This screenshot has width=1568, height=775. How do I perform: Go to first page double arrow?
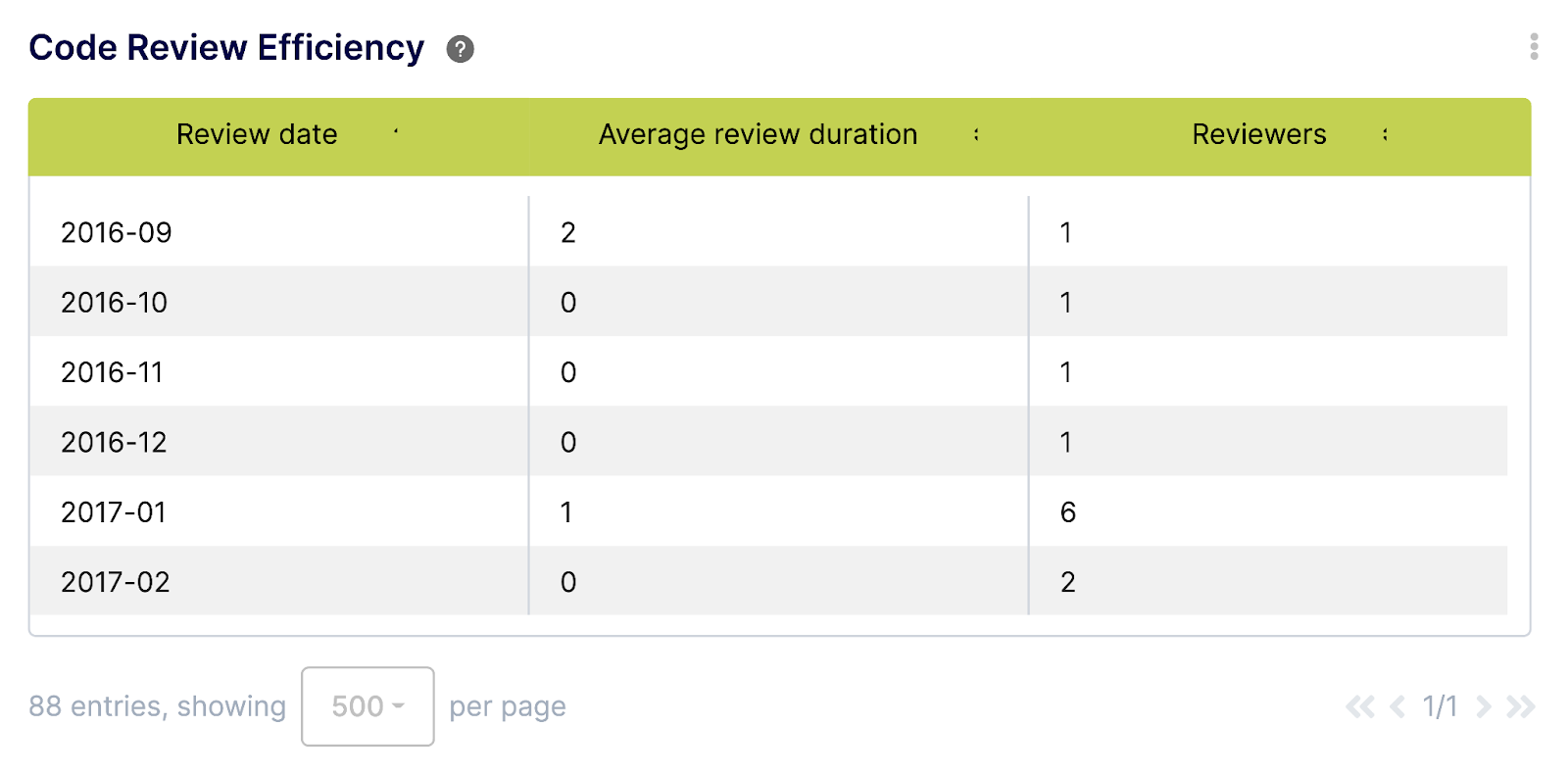(x=1359, y=706)
